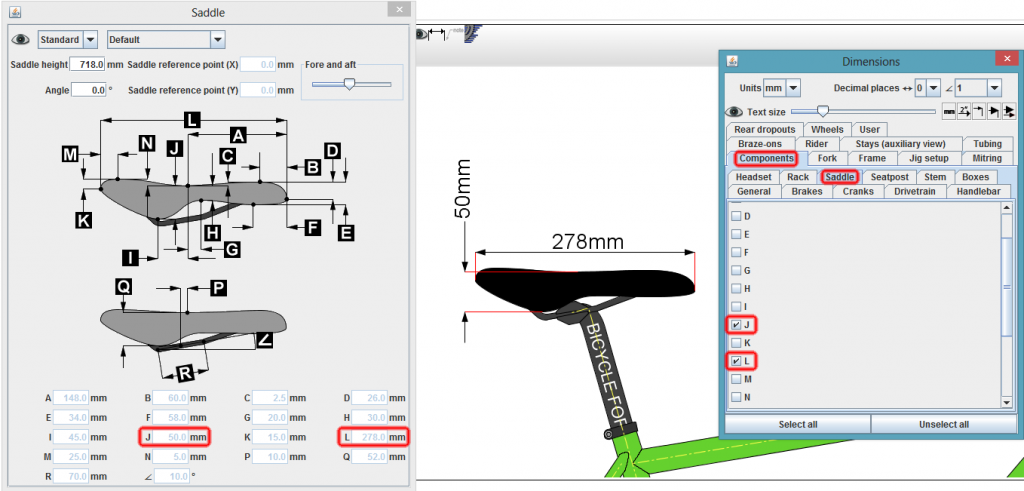This screenshot has width=1024, height=491.
Task: Click the Java icon in Saddle title bar
Action: pyautogui.click(x=11, y=12)
